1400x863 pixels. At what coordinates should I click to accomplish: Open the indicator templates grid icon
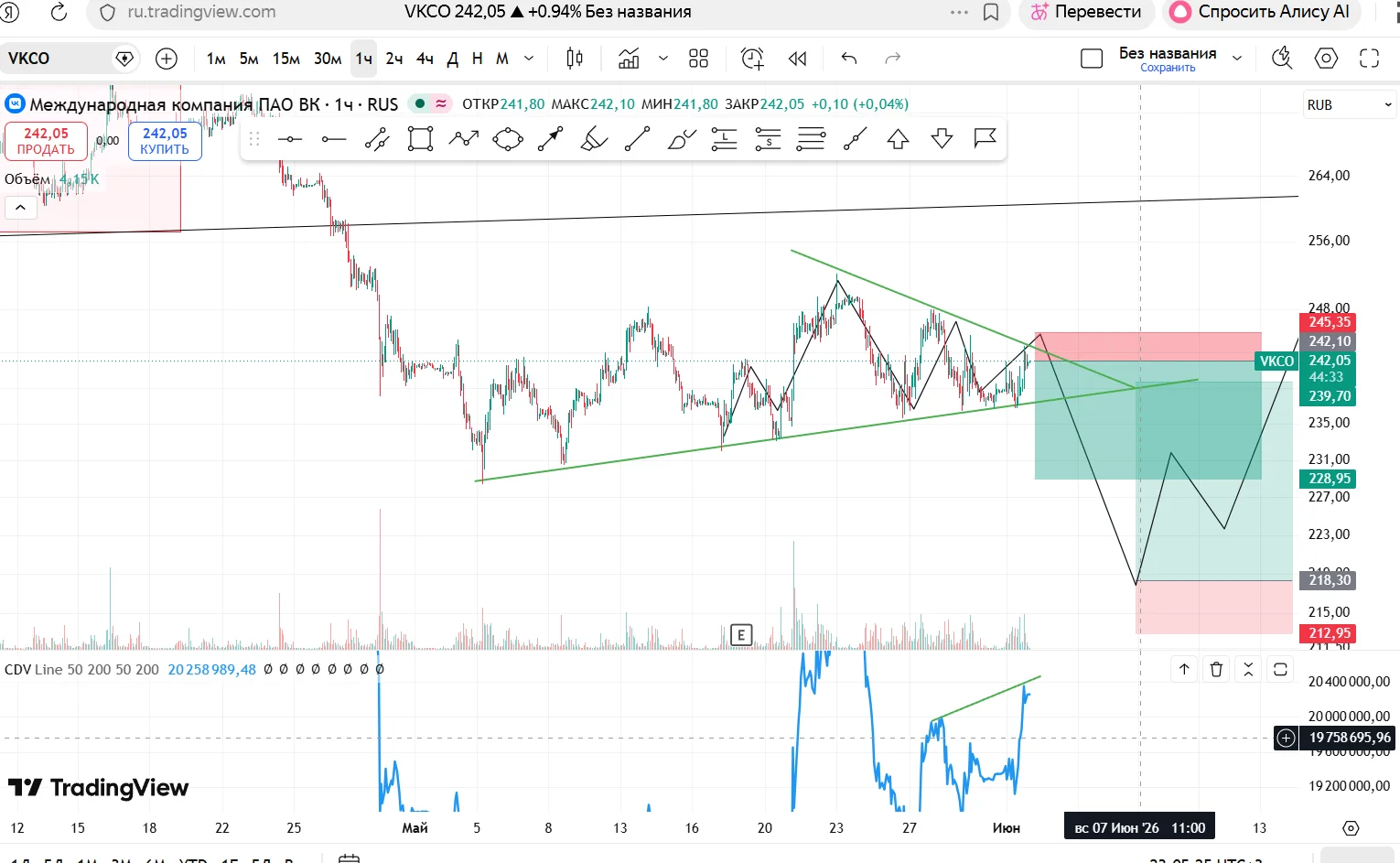(x=699, y=59)
